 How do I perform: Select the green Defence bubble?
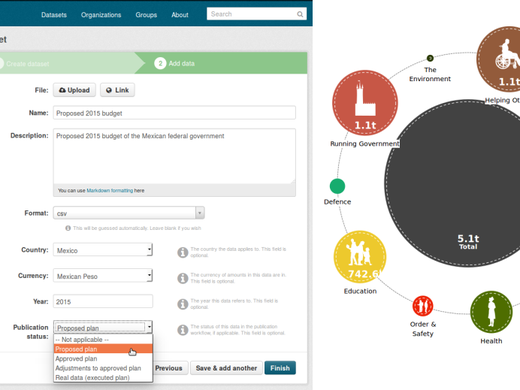[x=337, y=186]
